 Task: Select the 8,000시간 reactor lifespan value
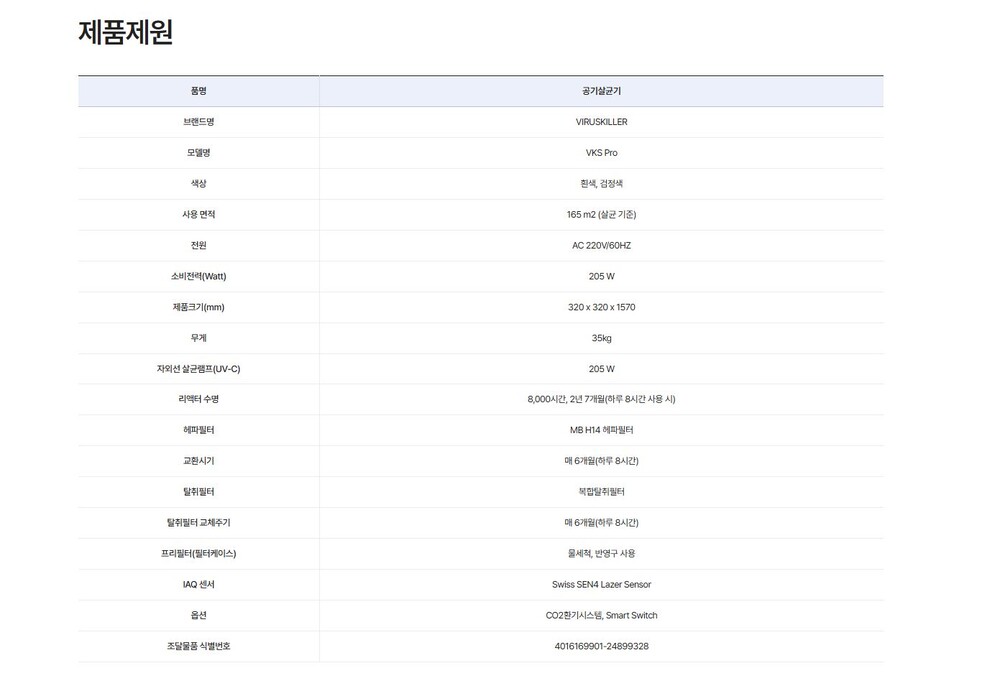pyautogui.click(x=601, y=399)
